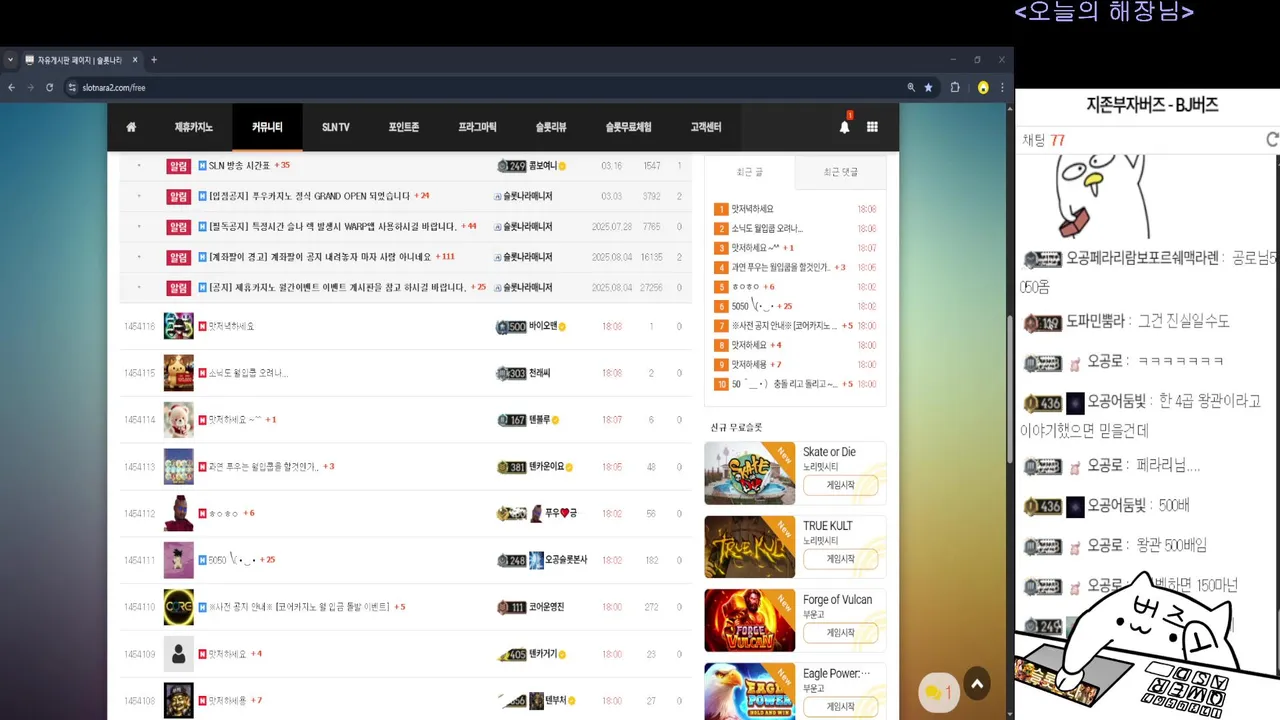The image size is (1280, 720).
Task: Open the Chrome tab search dropdown arrow
Action: click(x=10, y=60)
